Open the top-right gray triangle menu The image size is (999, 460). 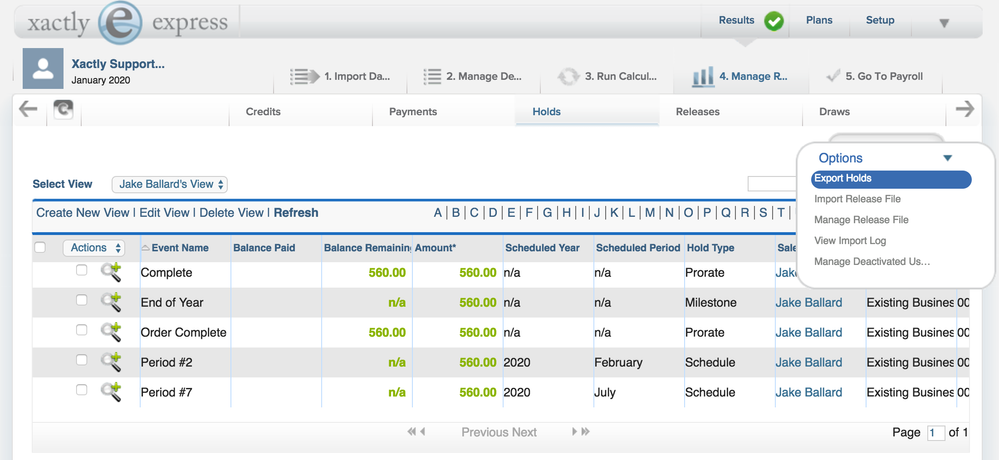click(944, 24)
